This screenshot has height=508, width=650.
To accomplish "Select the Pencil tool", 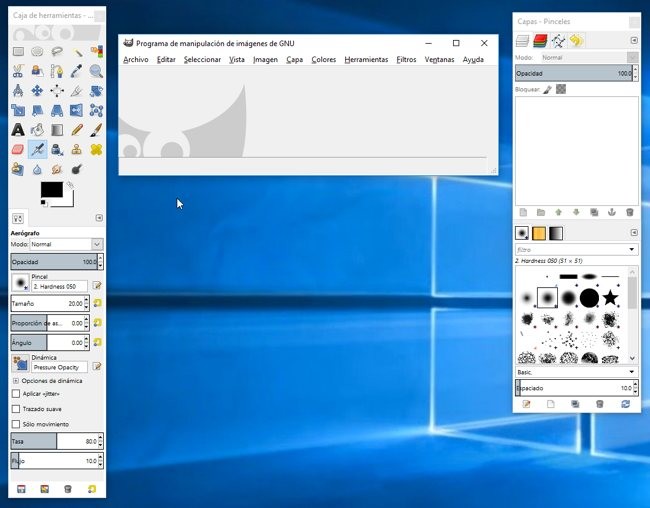I will (x=77, y=129).
